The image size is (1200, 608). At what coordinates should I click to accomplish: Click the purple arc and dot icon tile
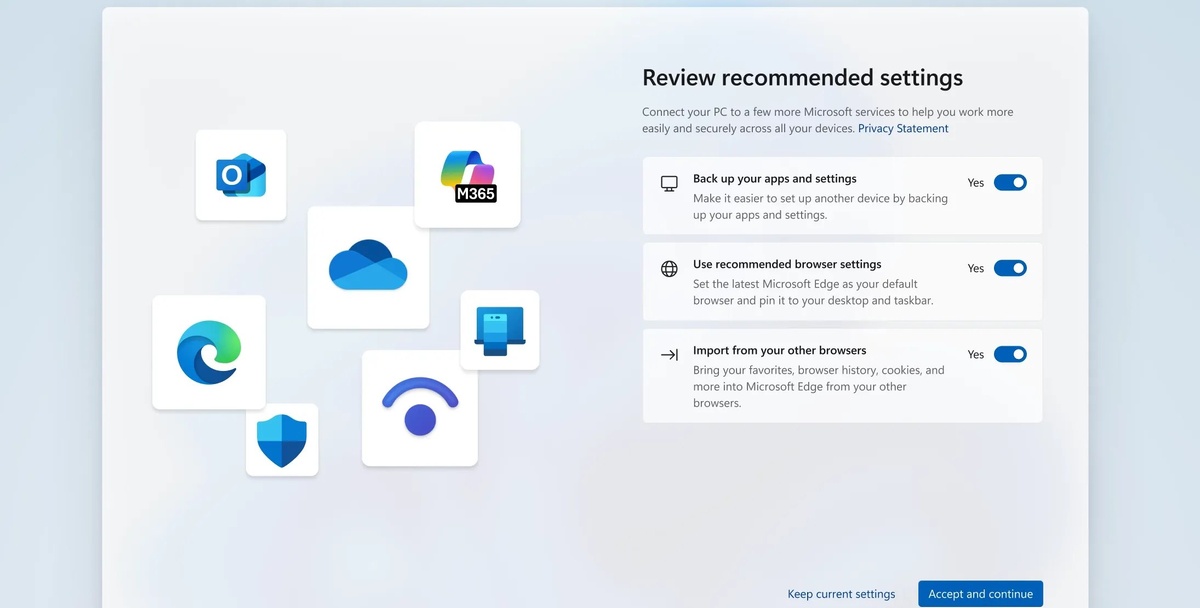coord(420,408)
